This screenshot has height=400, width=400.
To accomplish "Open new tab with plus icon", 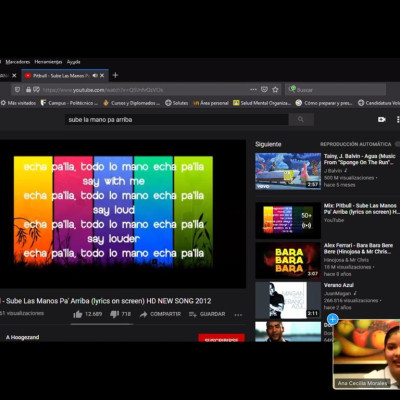I will 115,75.
